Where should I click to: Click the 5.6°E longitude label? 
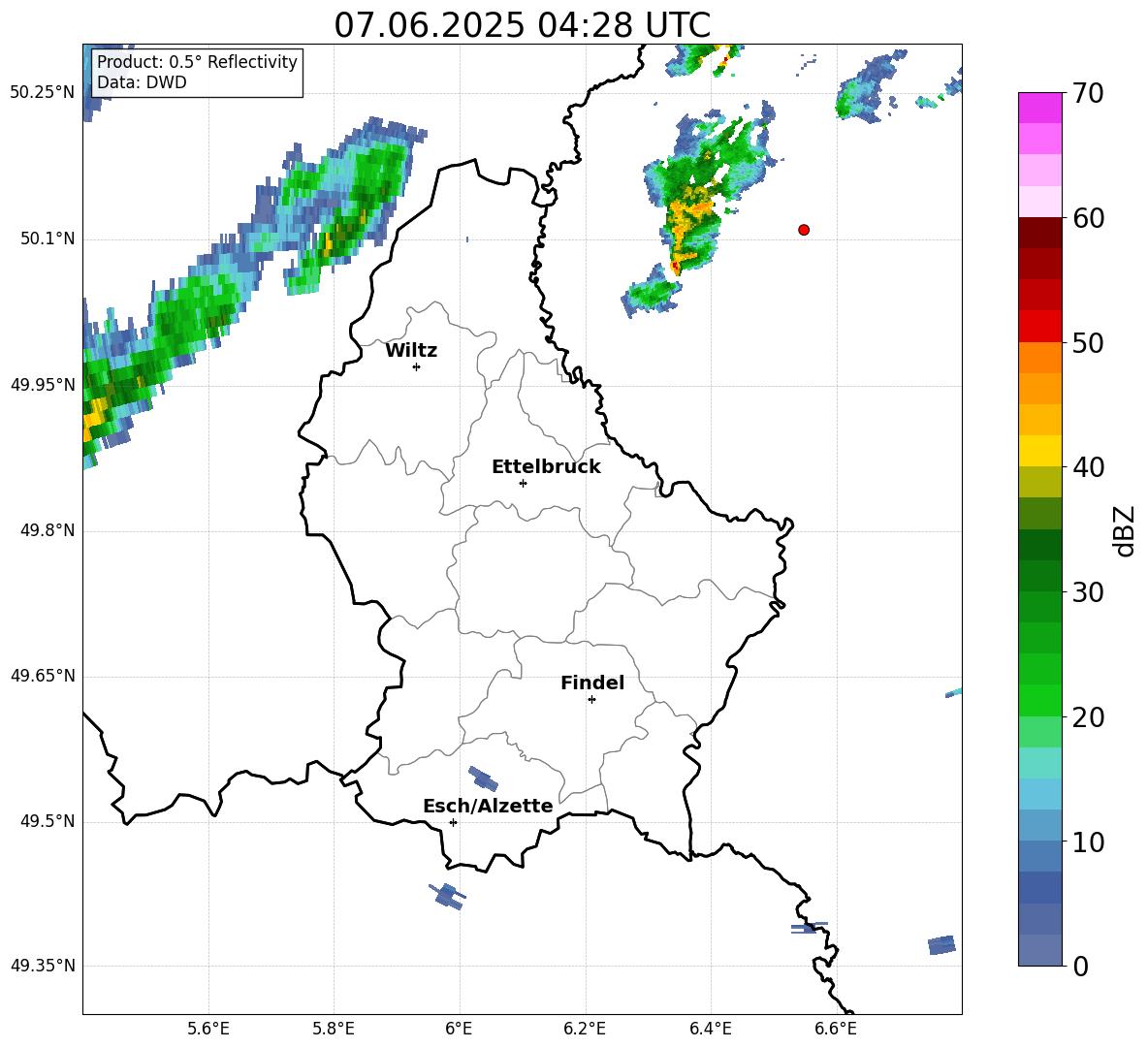207,1029
